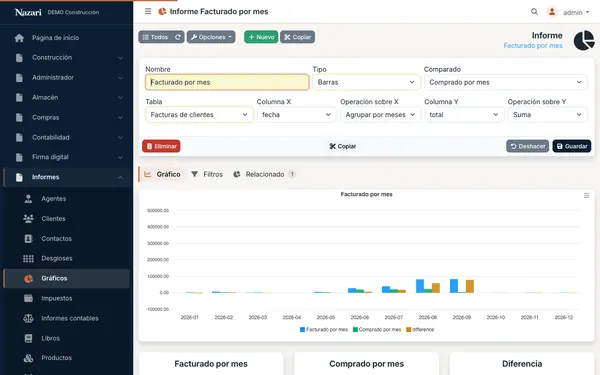Click the Agentes person icon

coord(28,199)
